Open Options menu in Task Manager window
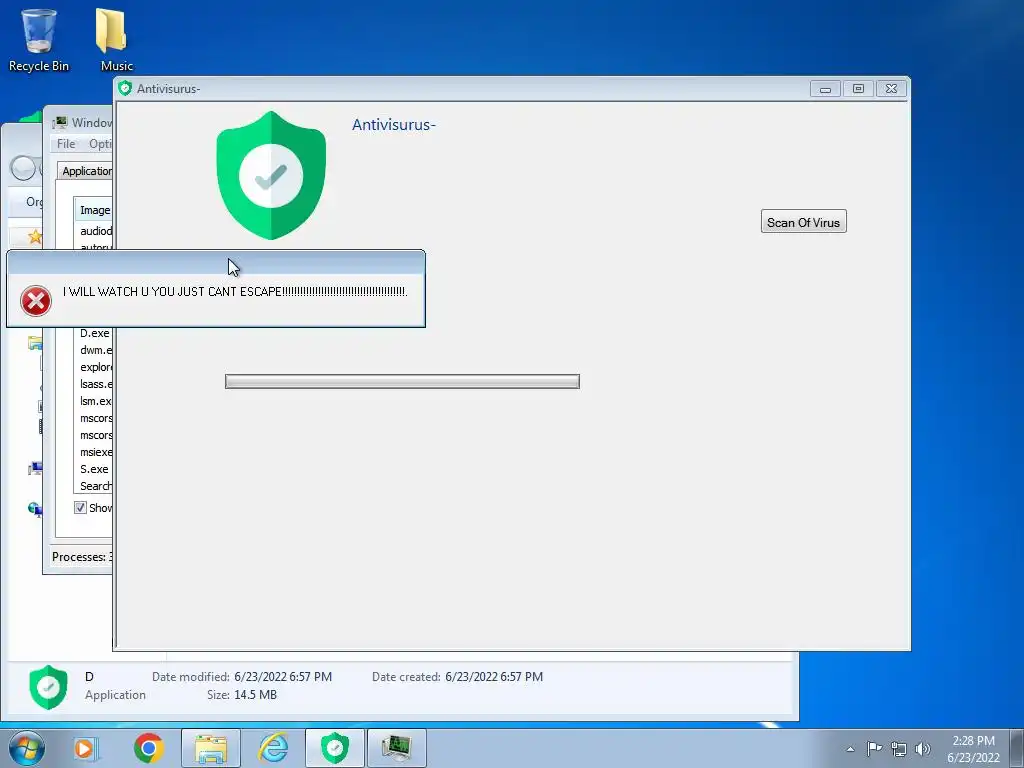This screenshot has width=1024, height=768. click(x=101, y=144)
